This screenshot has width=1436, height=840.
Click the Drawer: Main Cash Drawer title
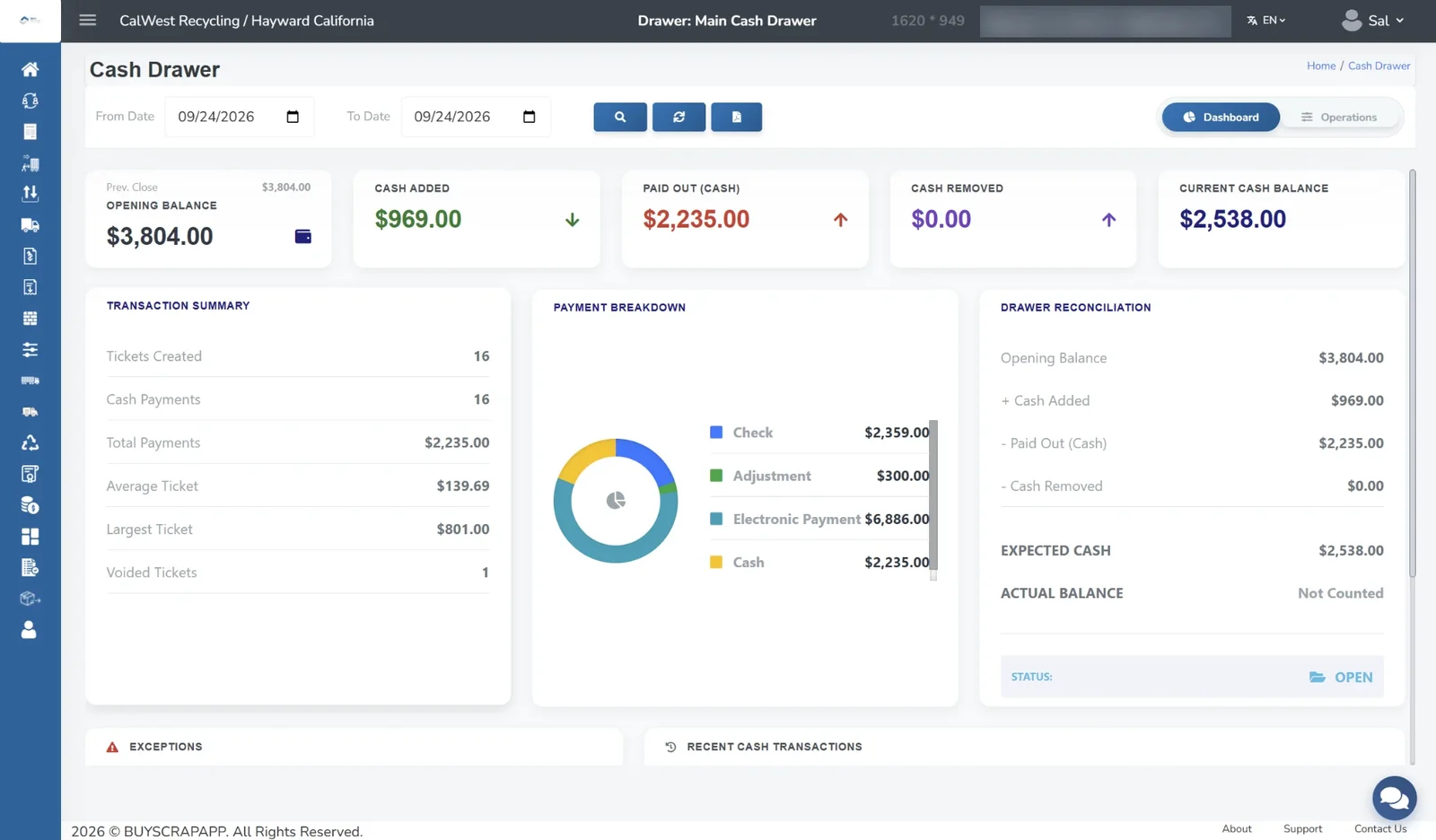point(727,21)
